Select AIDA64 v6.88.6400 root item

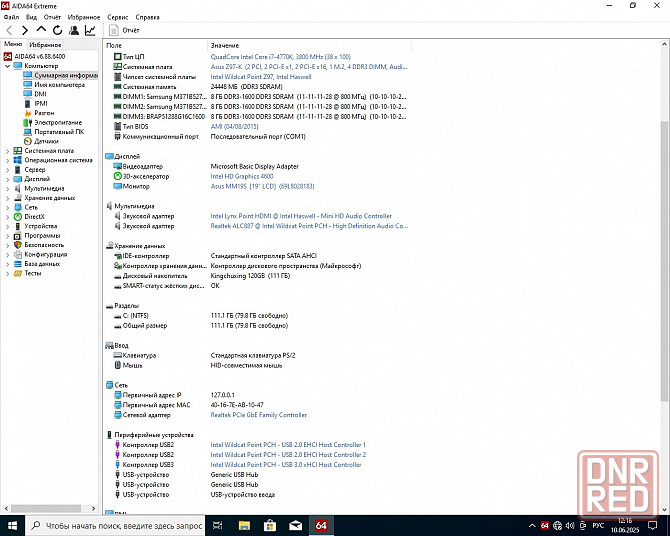click(x=40, y=56)
